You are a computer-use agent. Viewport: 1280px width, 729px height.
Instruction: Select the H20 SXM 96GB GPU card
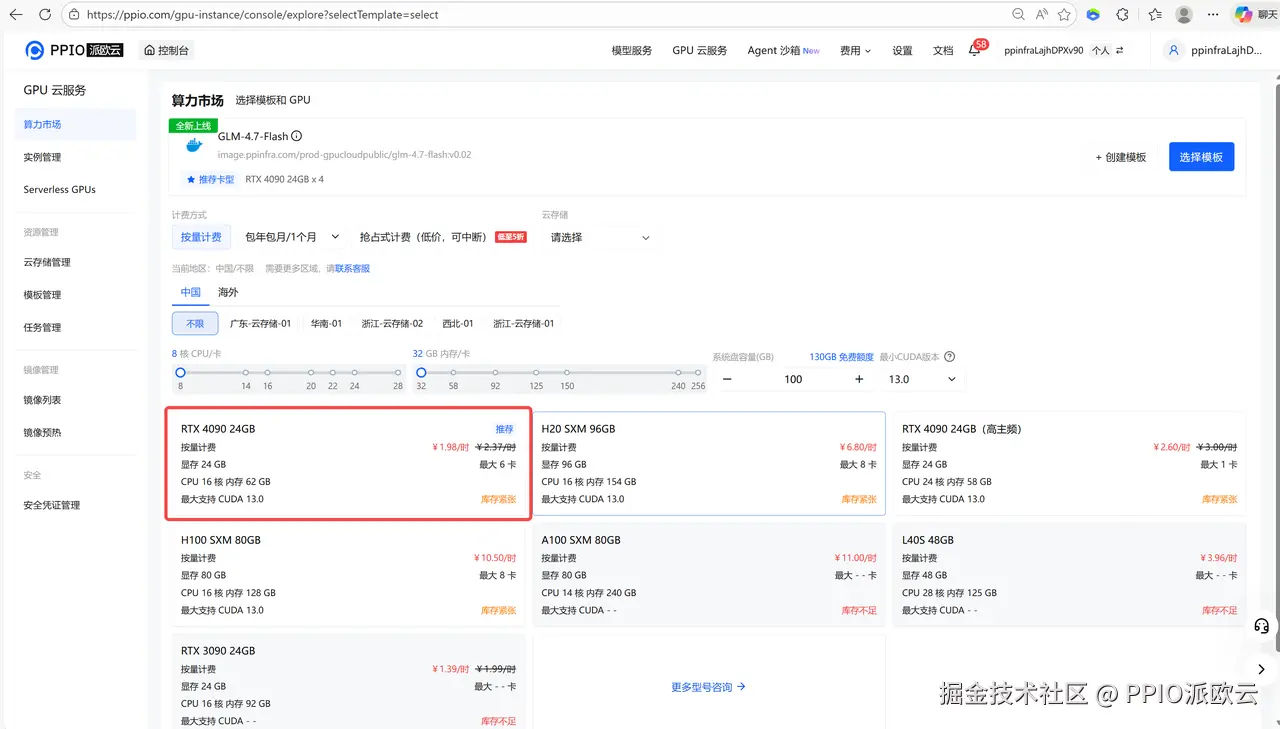click(x=709, y=463)
